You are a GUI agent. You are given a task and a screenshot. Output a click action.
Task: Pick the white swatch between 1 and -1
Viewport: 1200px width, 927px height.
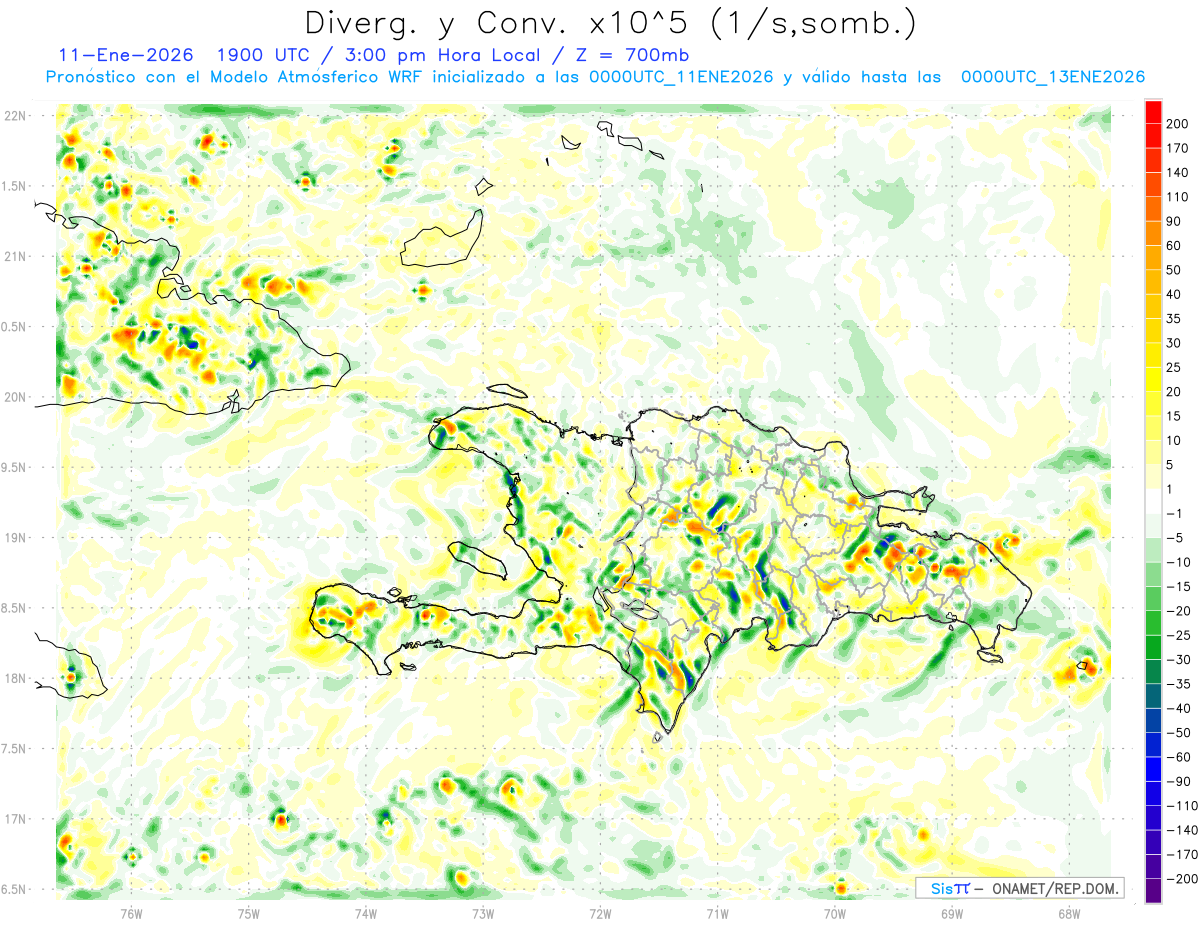click(x=1153, y=501)
